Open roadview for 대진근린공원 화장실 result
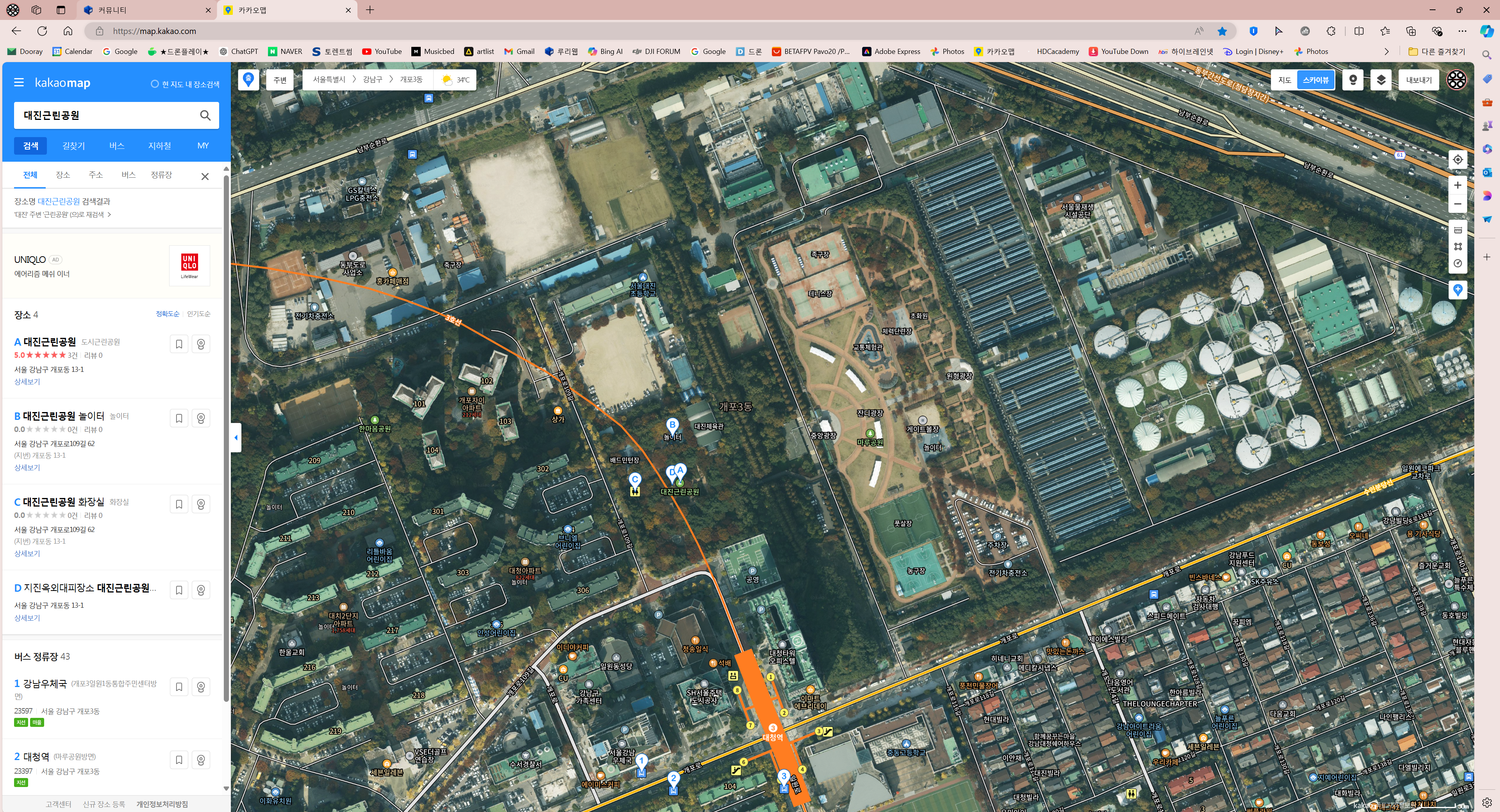The height and width of the screenshot is (812, 1500). click(x=201, y=504)
